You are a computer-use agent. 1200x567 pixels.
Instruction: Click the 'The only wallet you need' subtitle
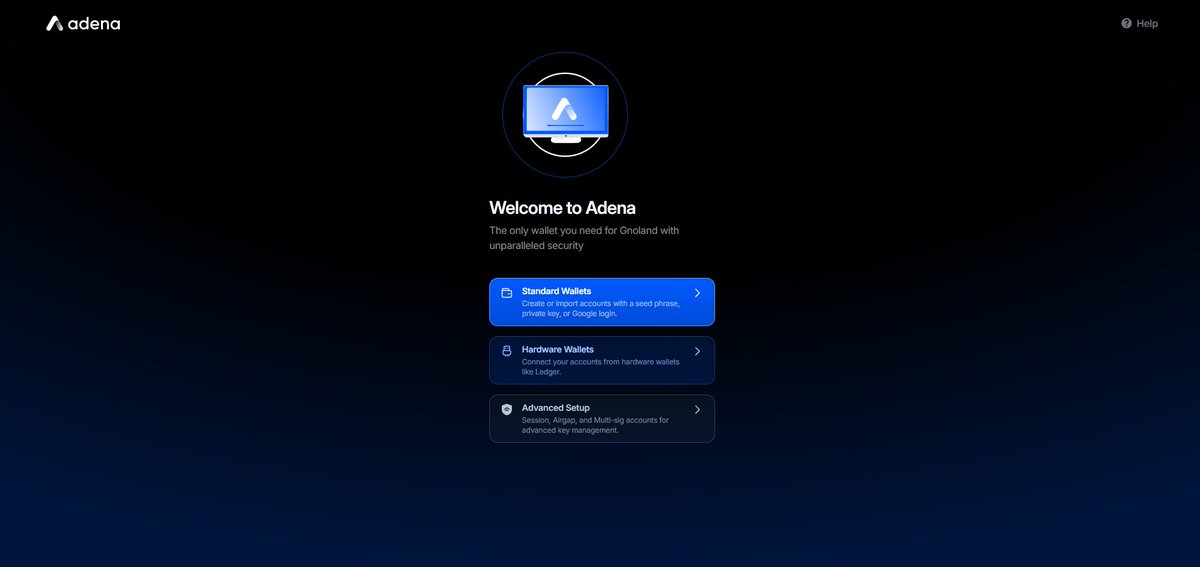[x=584, y=238]
